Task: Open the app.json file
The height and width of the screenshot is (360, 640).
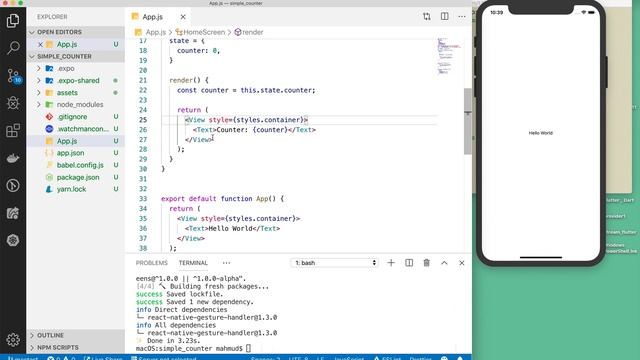Action: click(x=76, y=153)
